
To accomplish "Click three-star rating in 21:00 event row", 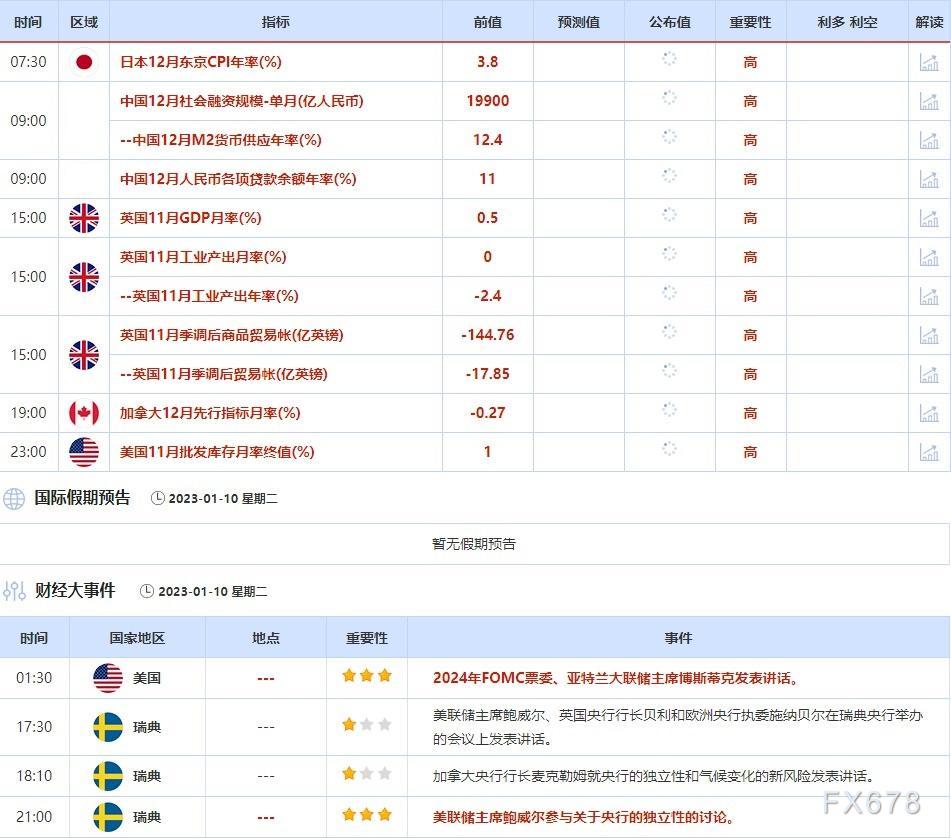I will pos(367,814).
